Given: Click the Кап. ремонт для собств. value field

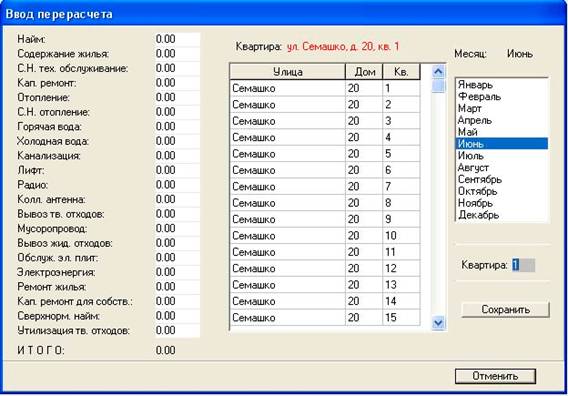Looking at the screenshot, I should (177, 301).
